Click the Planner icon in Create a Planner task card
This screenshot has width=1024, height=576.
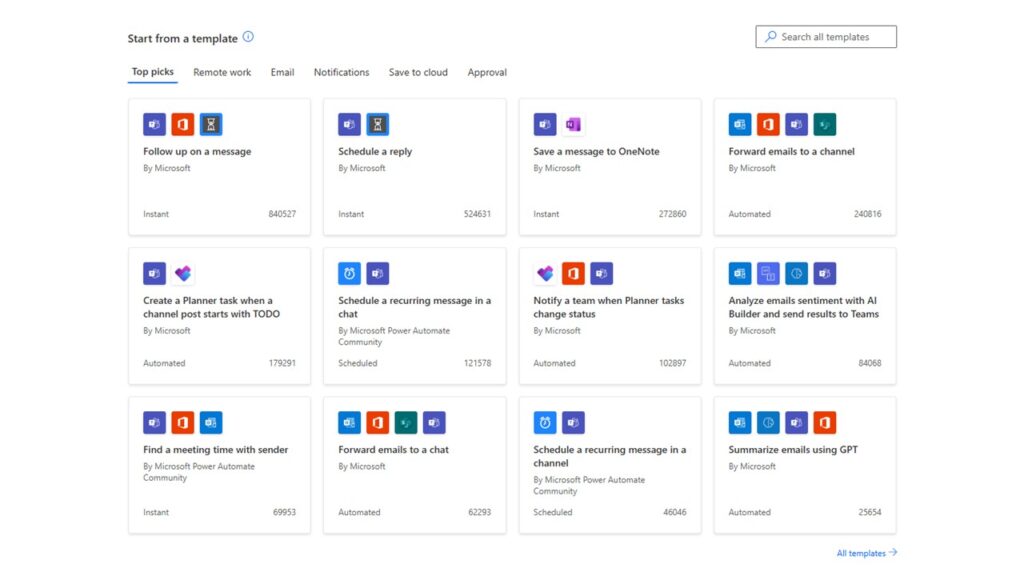(x=183, y=274)
